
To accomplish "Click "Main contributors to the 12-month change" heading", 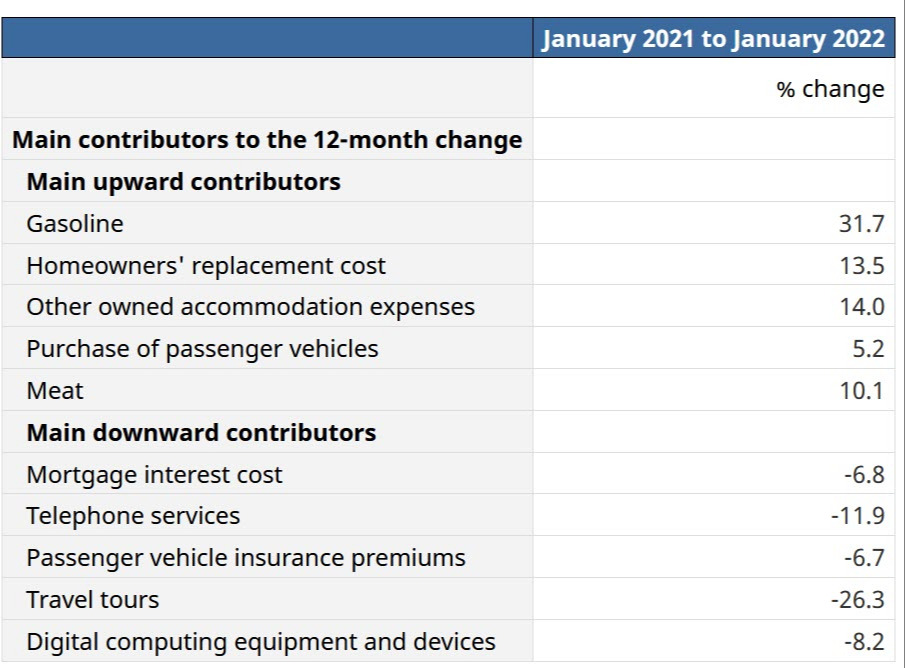I will coord(267,140).
